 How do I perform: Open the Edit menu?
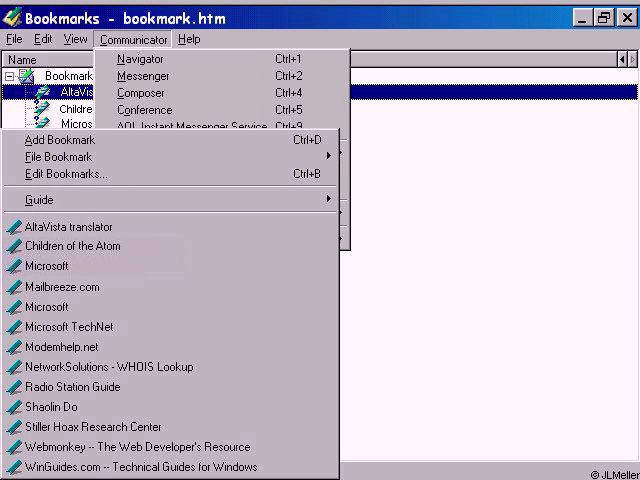[43, 39]
